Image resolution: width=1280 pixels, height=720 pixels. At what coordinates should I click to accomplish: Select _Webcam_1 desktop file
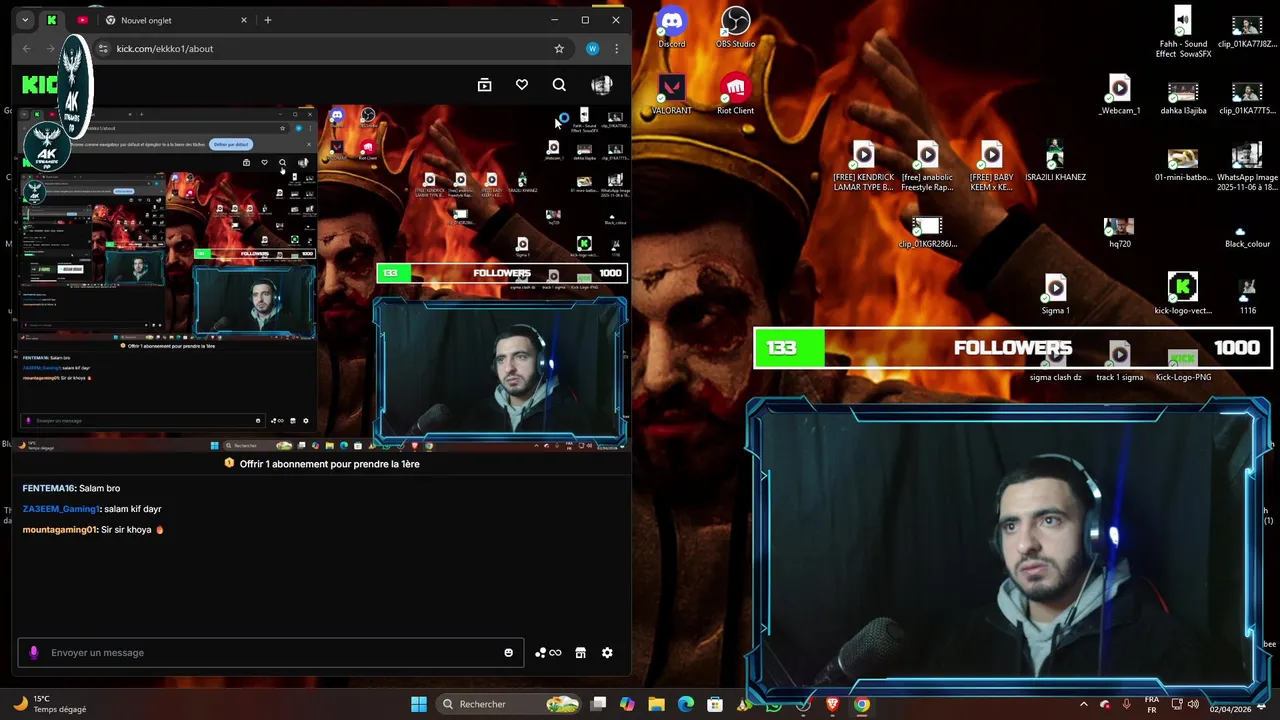point(1119,95)
